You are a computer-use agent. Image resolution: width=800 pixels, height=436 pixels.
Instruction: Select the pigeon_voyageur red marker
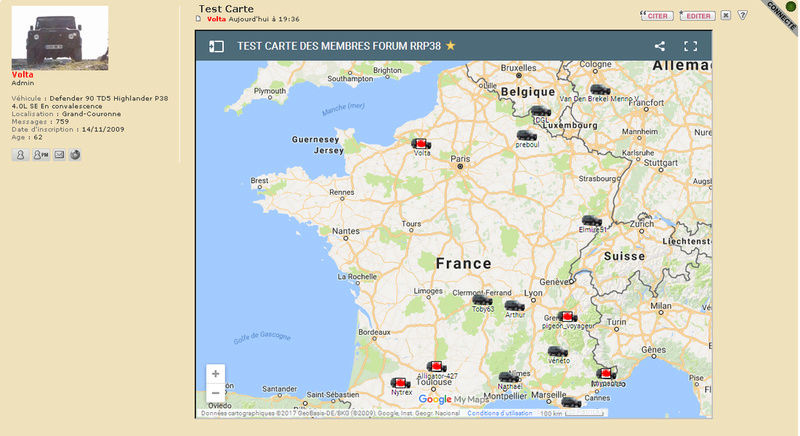point(567,317)
